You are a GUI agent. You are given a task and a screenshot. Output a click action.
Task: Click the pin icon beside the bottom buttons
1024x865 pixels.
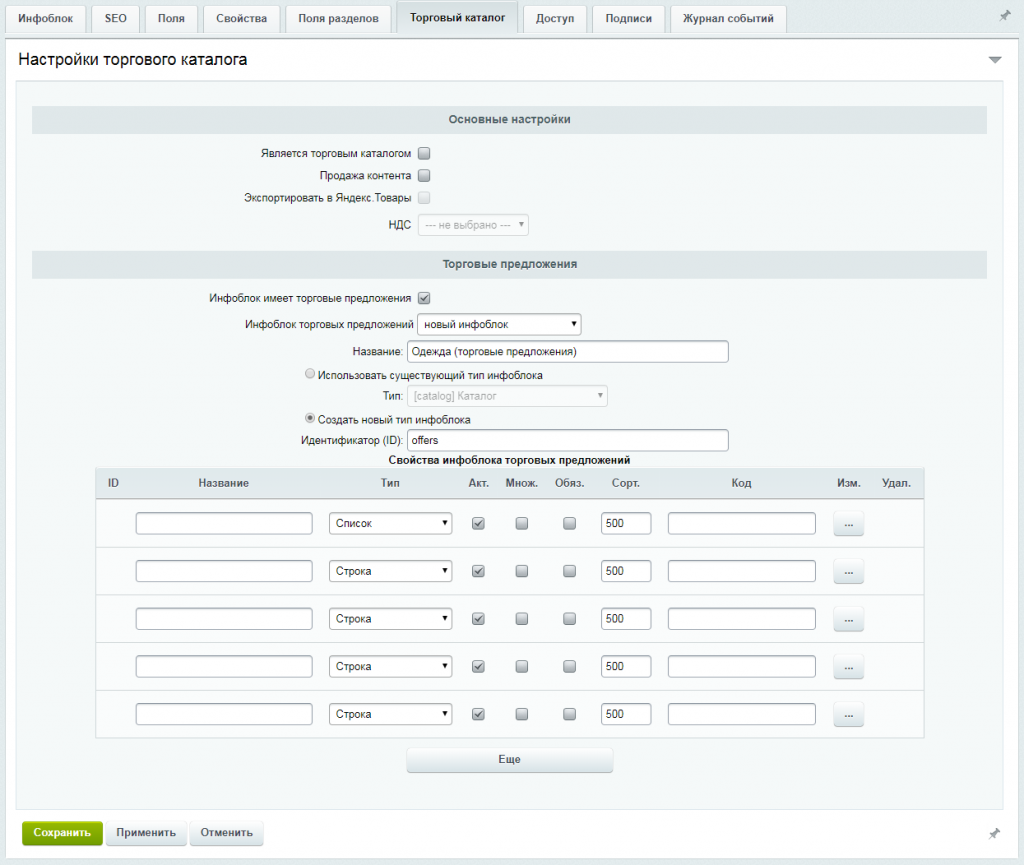click(994, 834)
